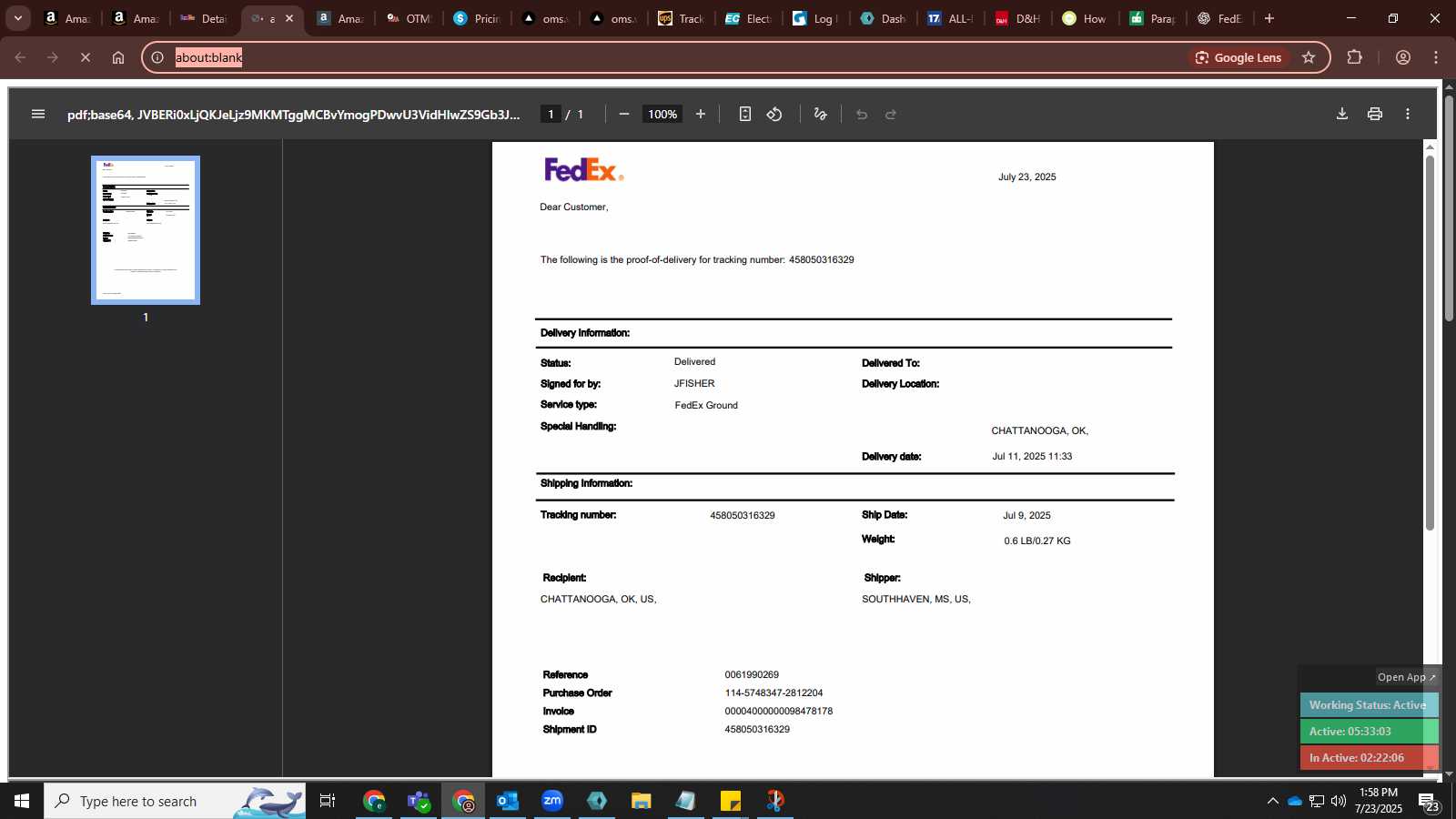Switch to the How tab

coord(1085,18)
